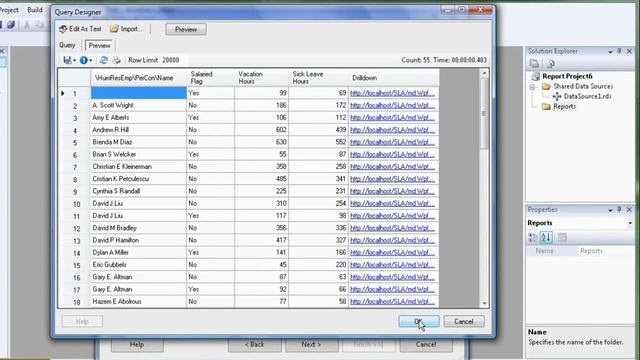Open the Build menu in Visual Studio
This screenshot has width=640, height=360.
pos(35,9)
